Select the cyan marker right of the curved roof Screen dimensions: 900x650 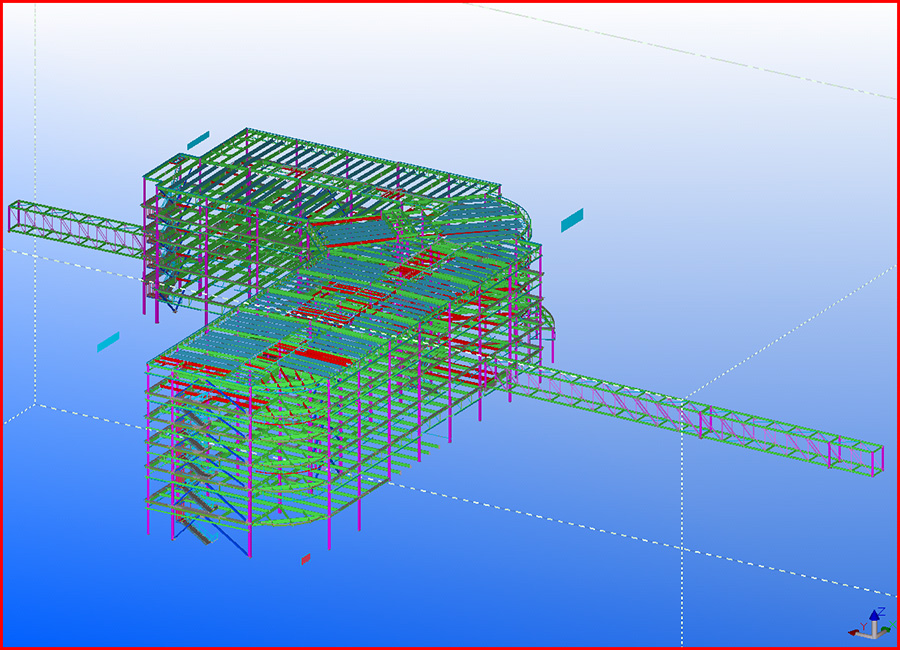[572, 220]
